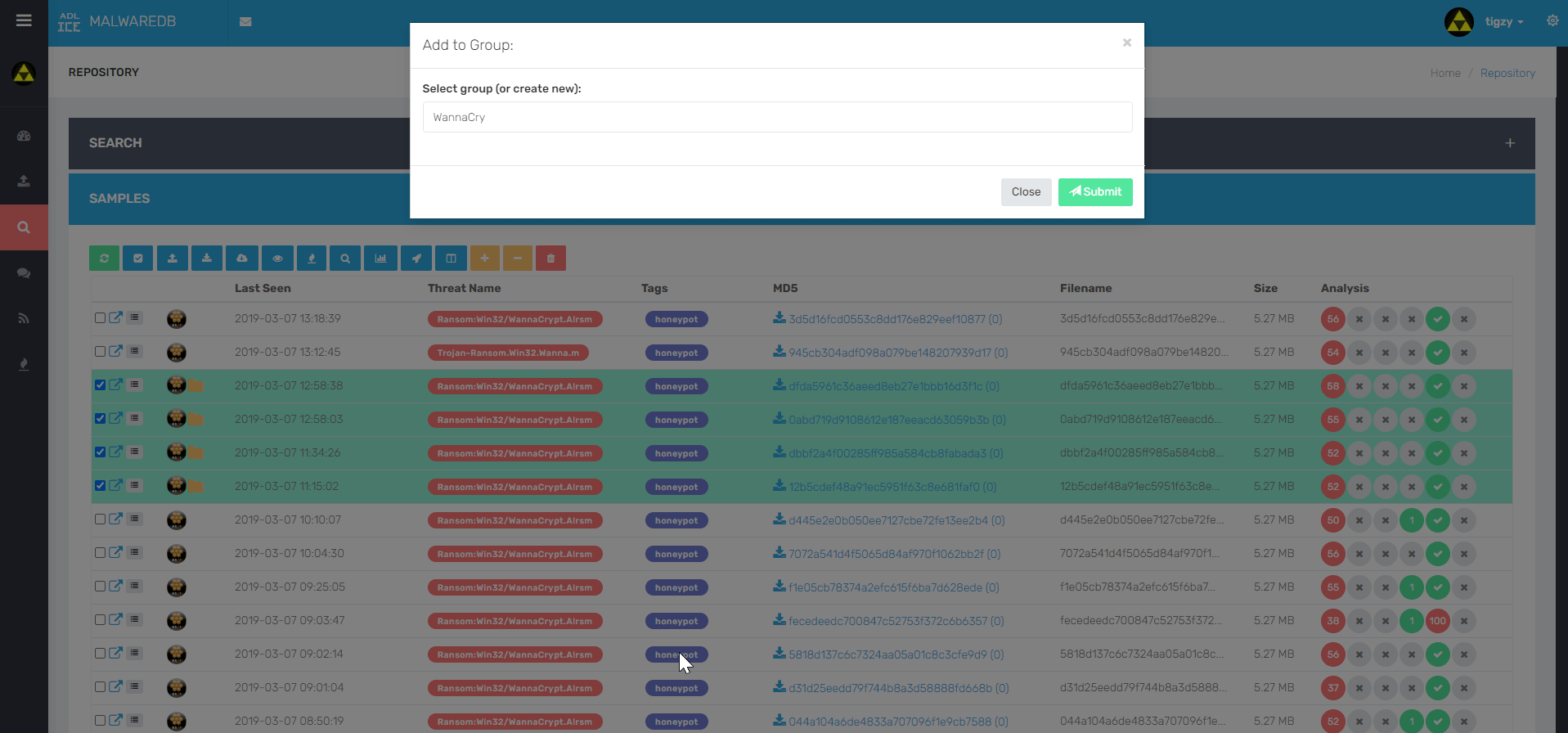1568x733 pixels.
Task: Toggle the hamburger sidebar menu
Action: [24, 20]
